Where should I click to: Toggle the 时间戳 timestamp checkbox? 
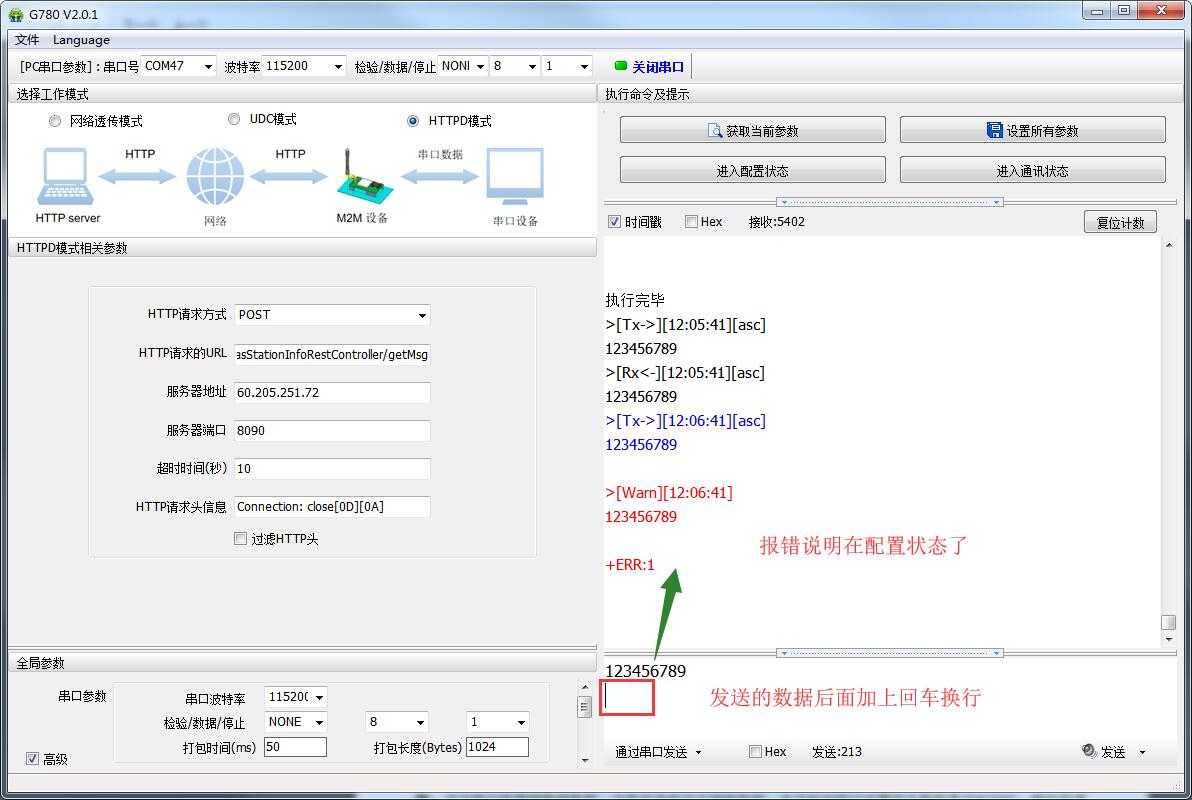coord(614,222)
